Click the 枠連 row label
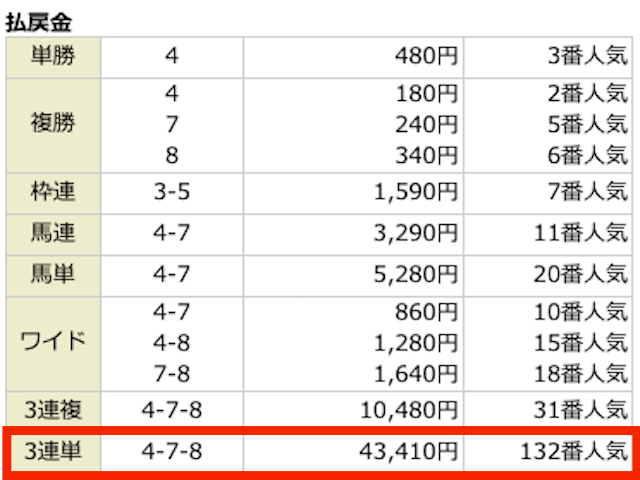This screenshot has height=480, width=640. tap(53, 193)
